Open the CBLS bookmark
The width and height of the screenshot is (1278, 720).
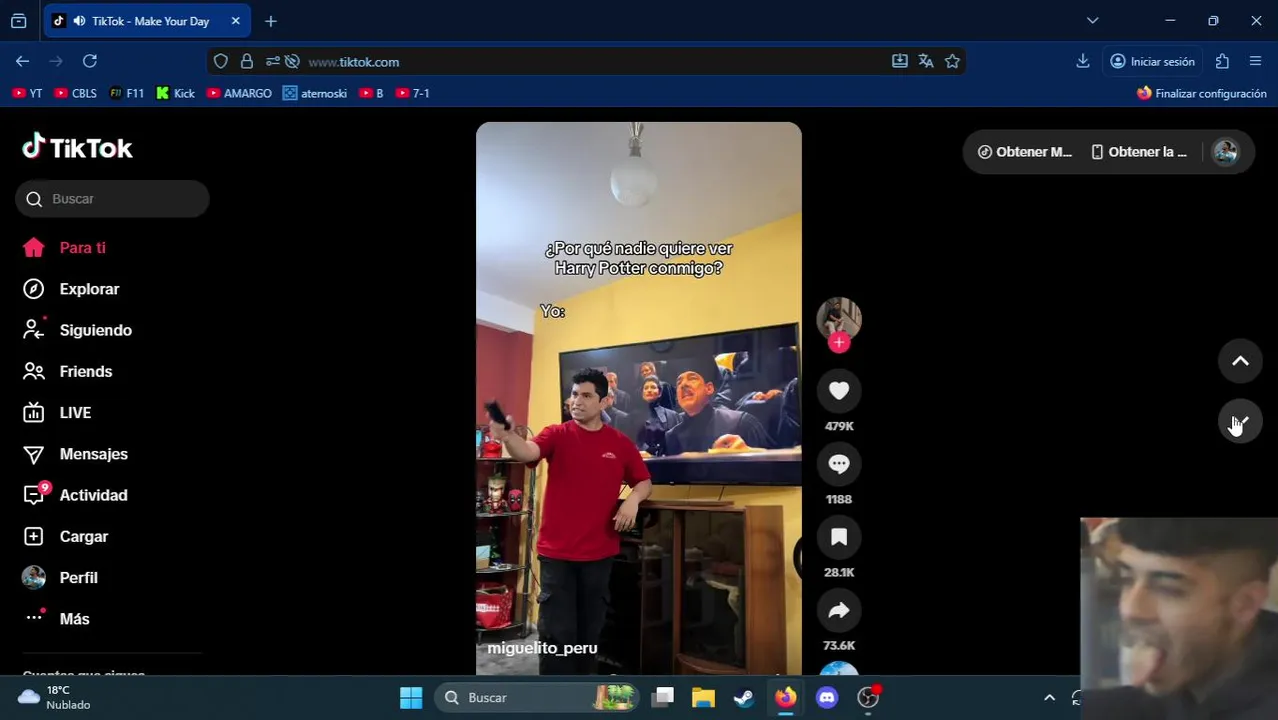pos(76,93)
